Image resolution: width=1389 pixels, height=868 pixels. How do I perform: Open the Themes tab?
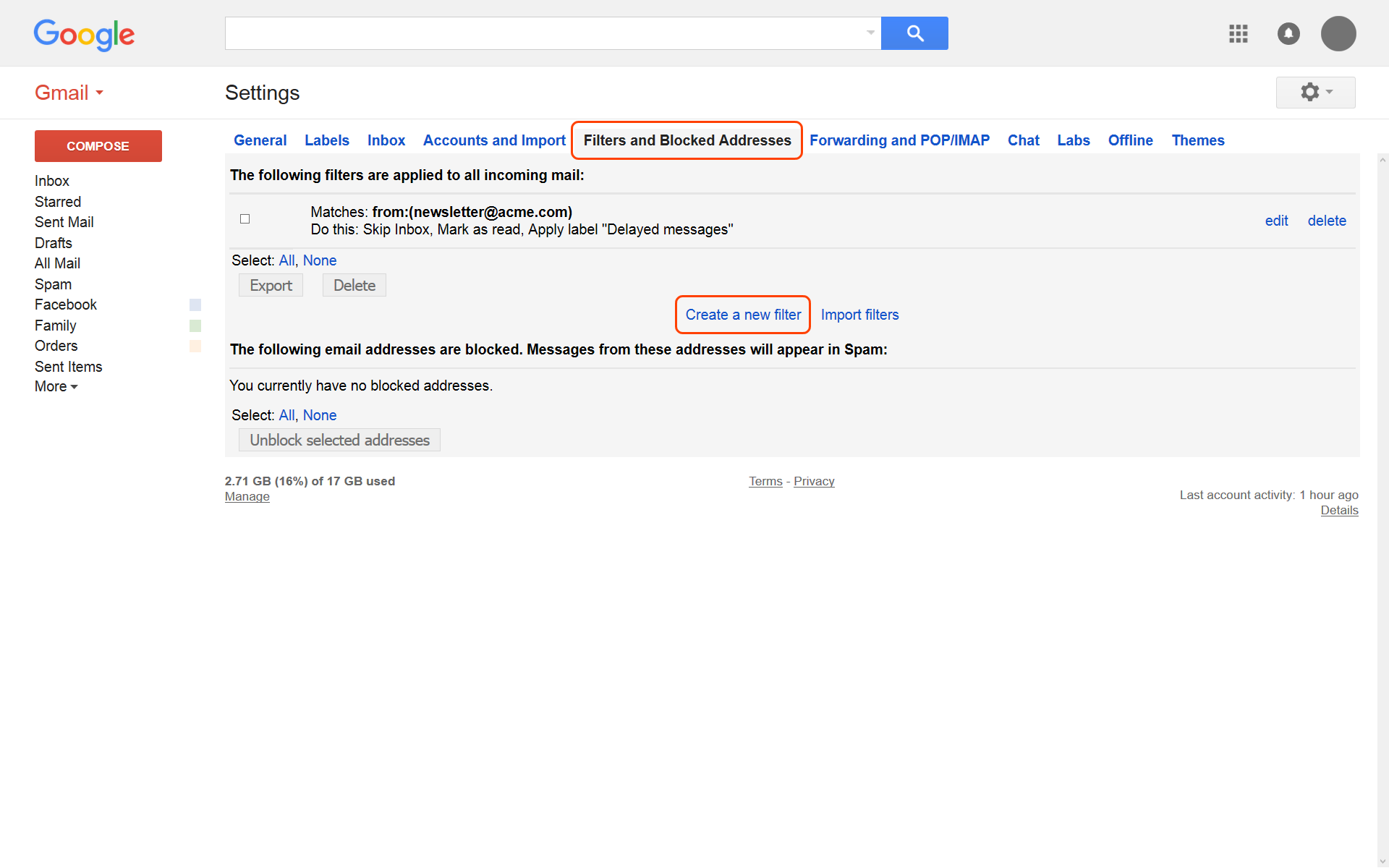(x=1198, y=140)
